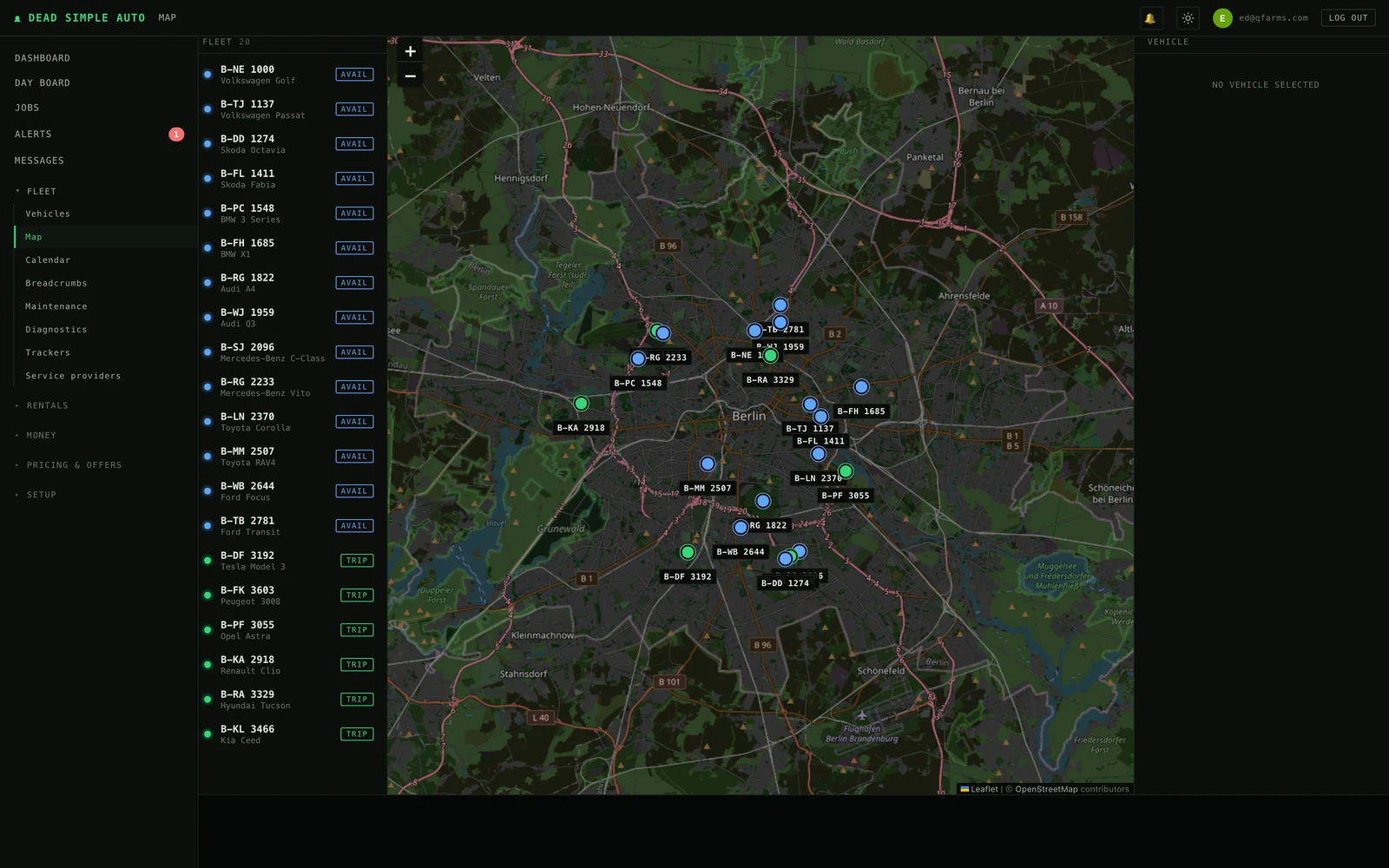Click AVAIL badge for B-TJ 1137
Image resolution: width=1389 pixels, height=868 pixels.
[354, 109]
